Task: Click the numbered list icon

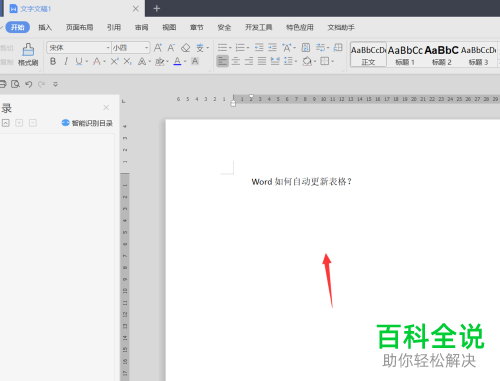Action: point(240,48)
